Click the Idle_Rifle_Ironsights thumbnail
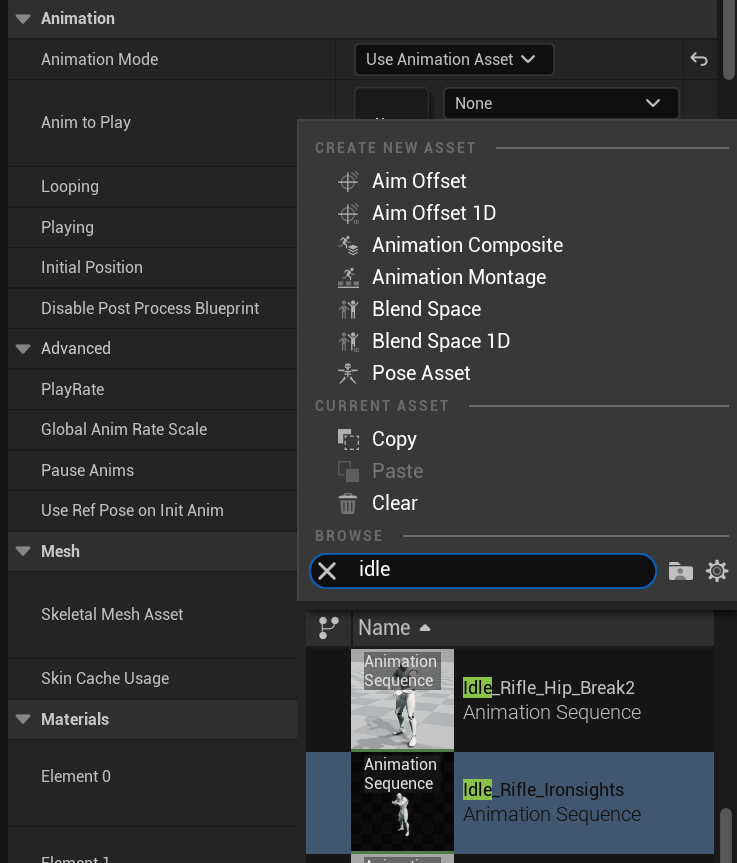This screenshot has width=737, height=863. click(402, 801)
